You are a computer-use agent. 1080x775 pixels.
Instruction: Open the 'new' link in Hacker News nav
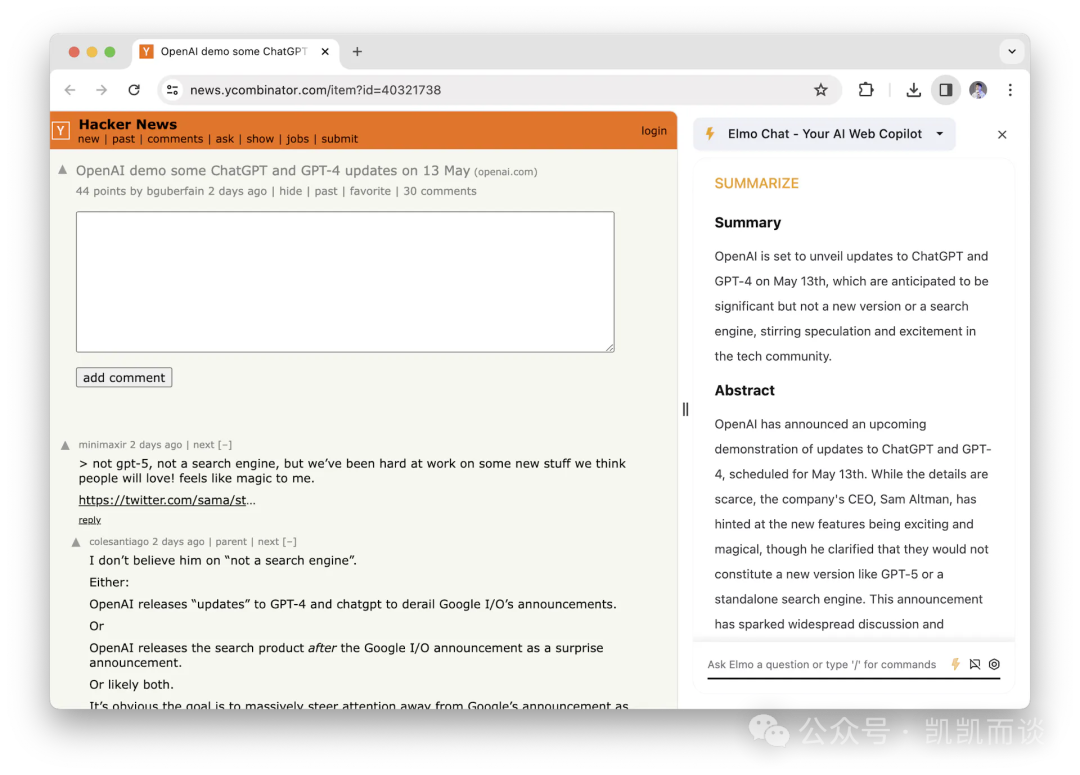point(89,139)
